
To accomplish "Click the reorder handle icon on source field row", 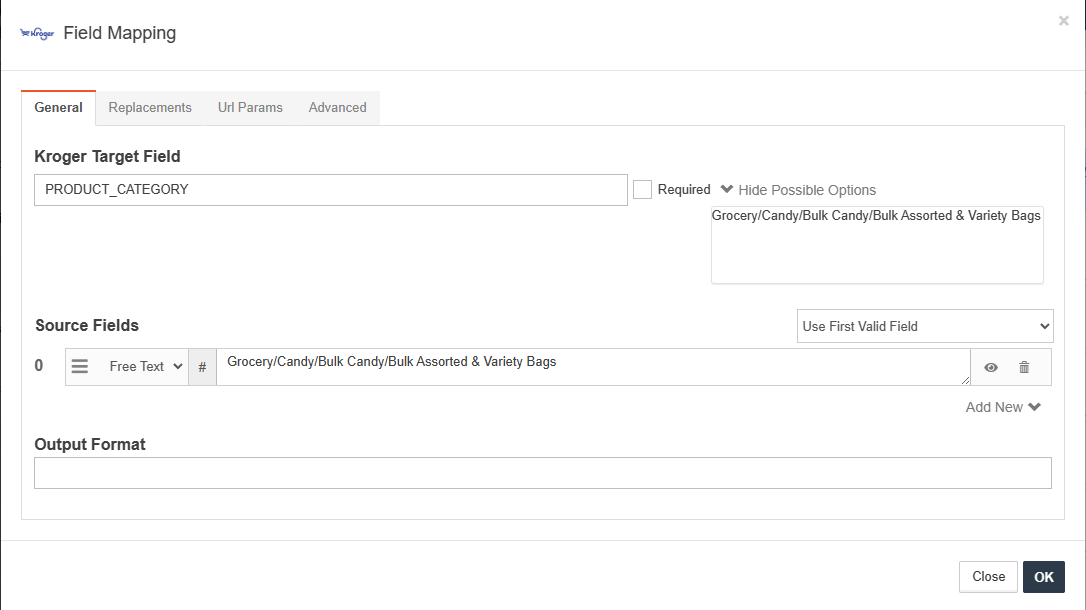I will point(79,366).
